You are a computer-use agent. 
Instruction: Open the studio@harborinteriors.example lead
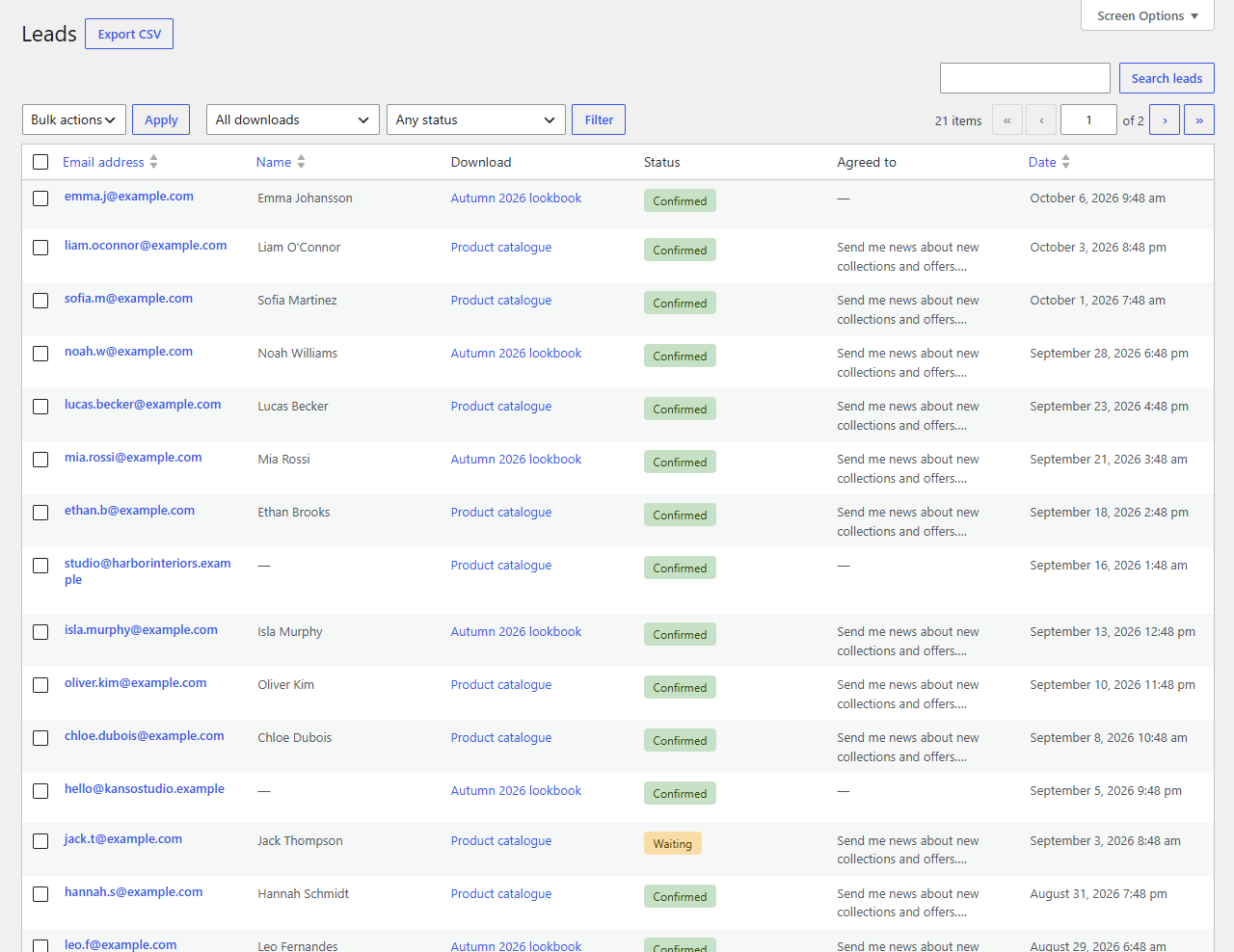(x=148, y=571)
